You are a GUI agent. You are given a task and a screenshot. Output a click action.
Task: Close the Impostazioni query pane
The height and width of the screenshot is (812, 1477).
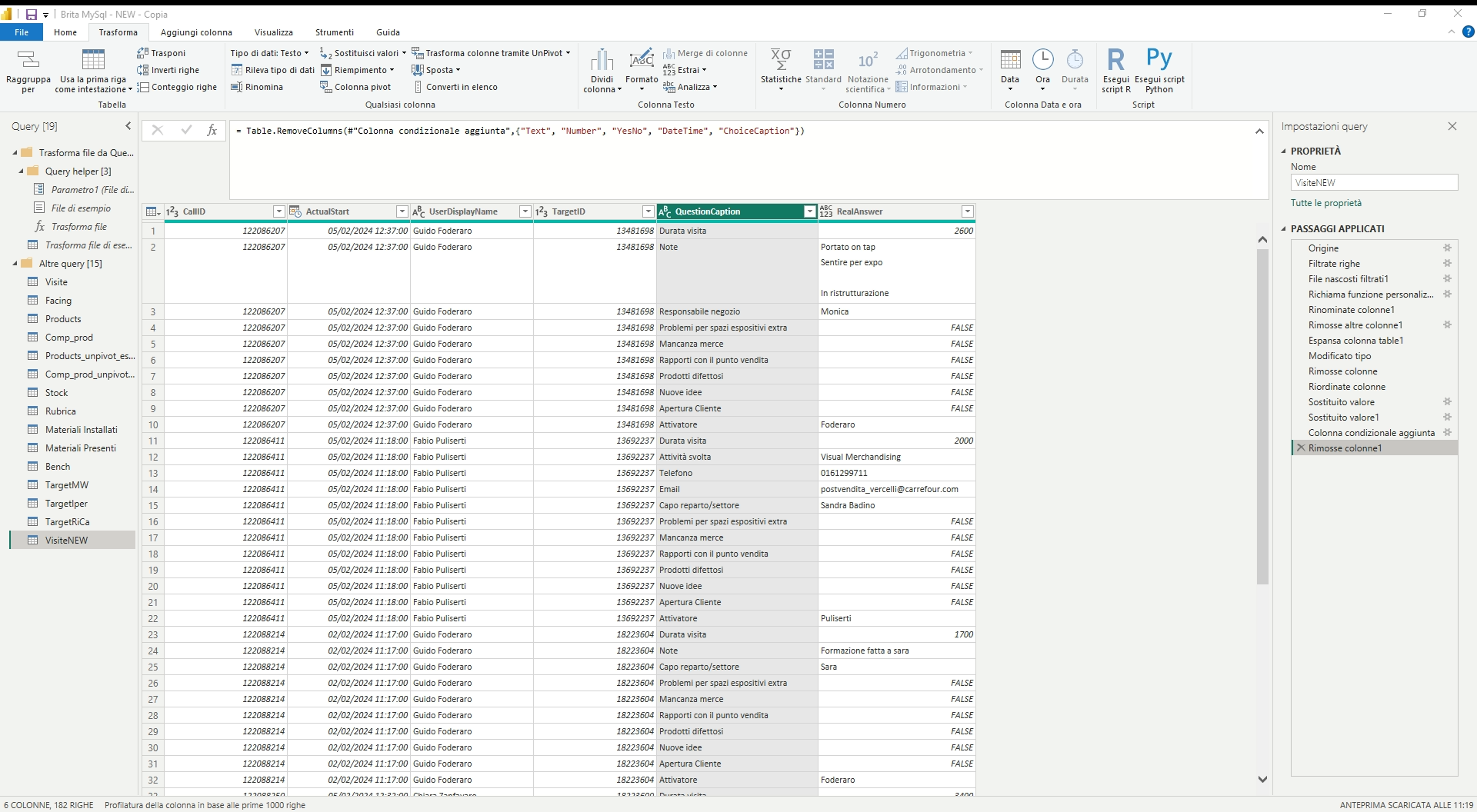(x=1452, y=126)
